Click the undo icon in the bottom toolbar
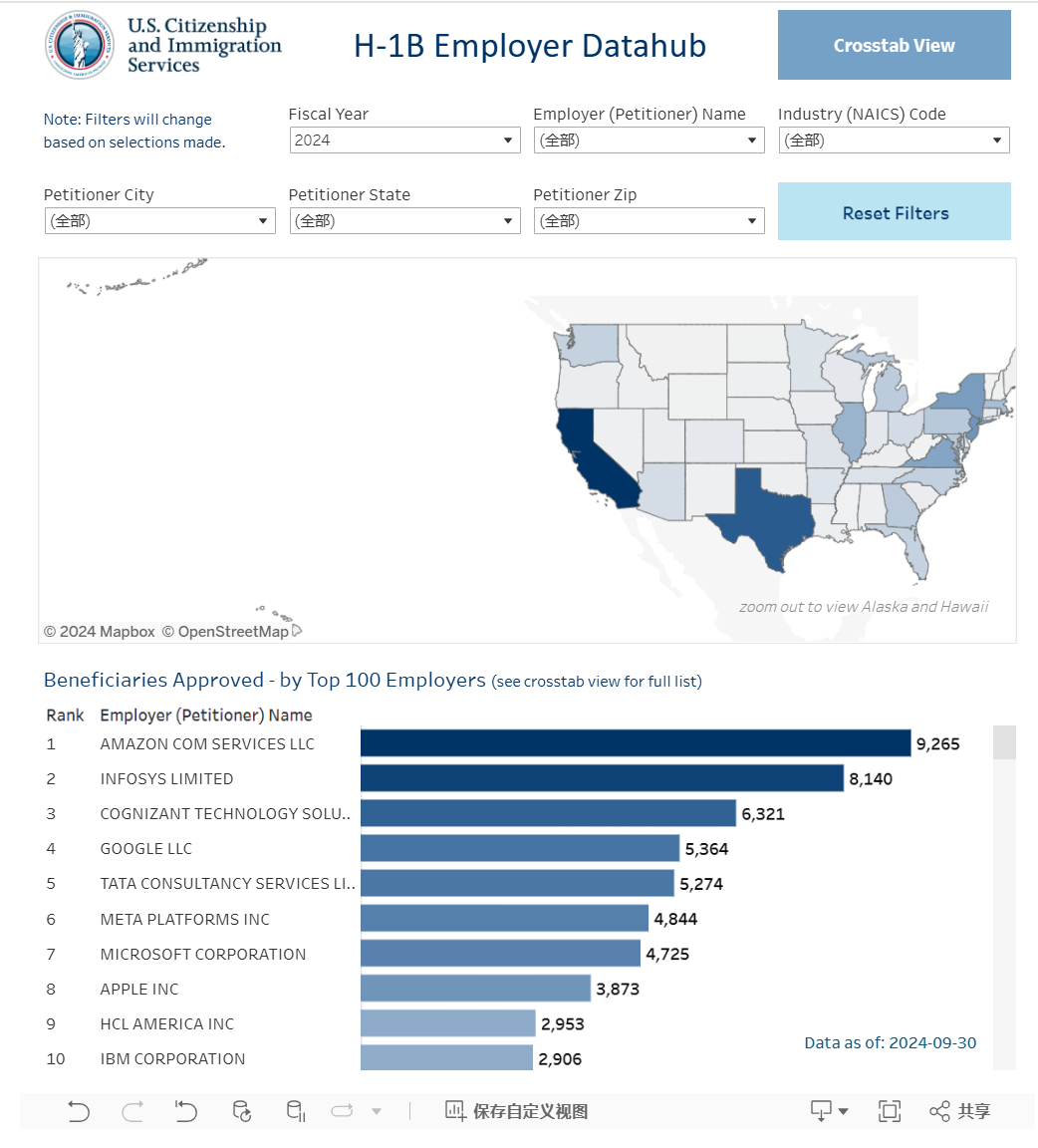The width and height of the screenshot is (1038, 1148). point(79,1111)
